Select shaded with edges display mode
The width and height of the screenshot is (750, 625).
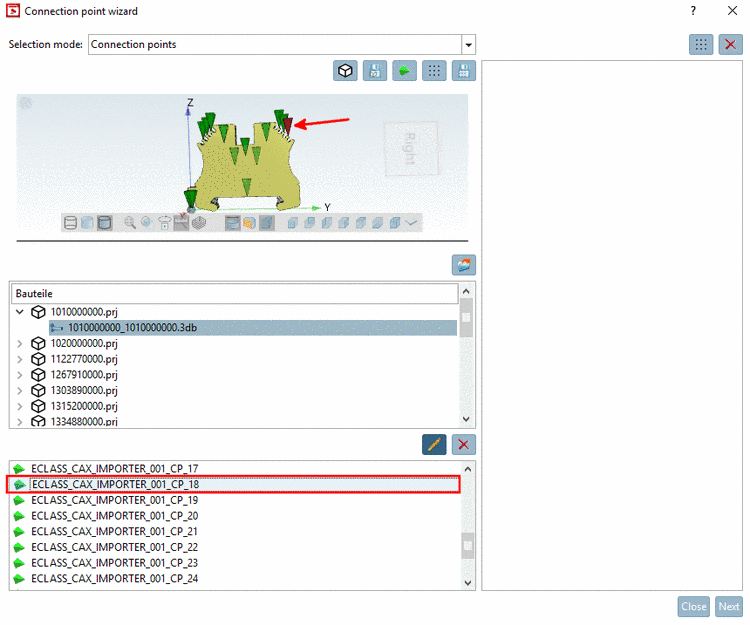coord(104,223)
